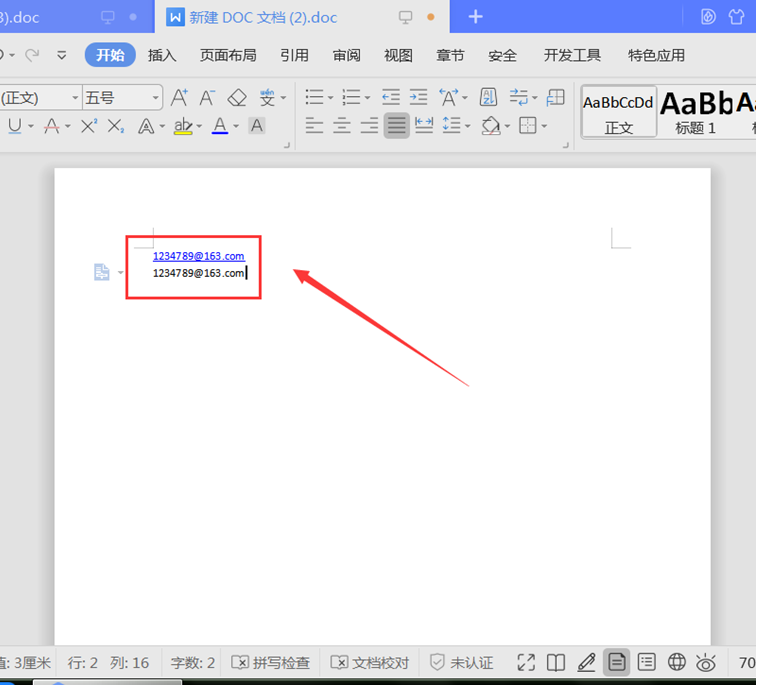Screen dimensions: 757x685
Task: Click the paste options icon beside the text
Action: pos(101,272)
